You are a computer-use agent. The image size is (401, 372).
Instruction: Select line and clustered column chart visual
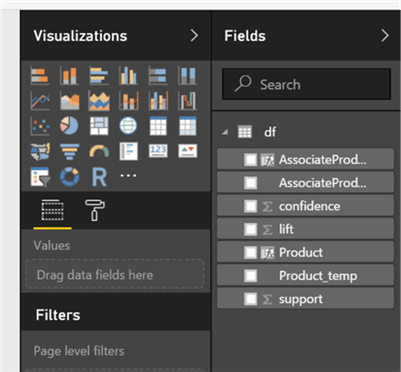158,101
